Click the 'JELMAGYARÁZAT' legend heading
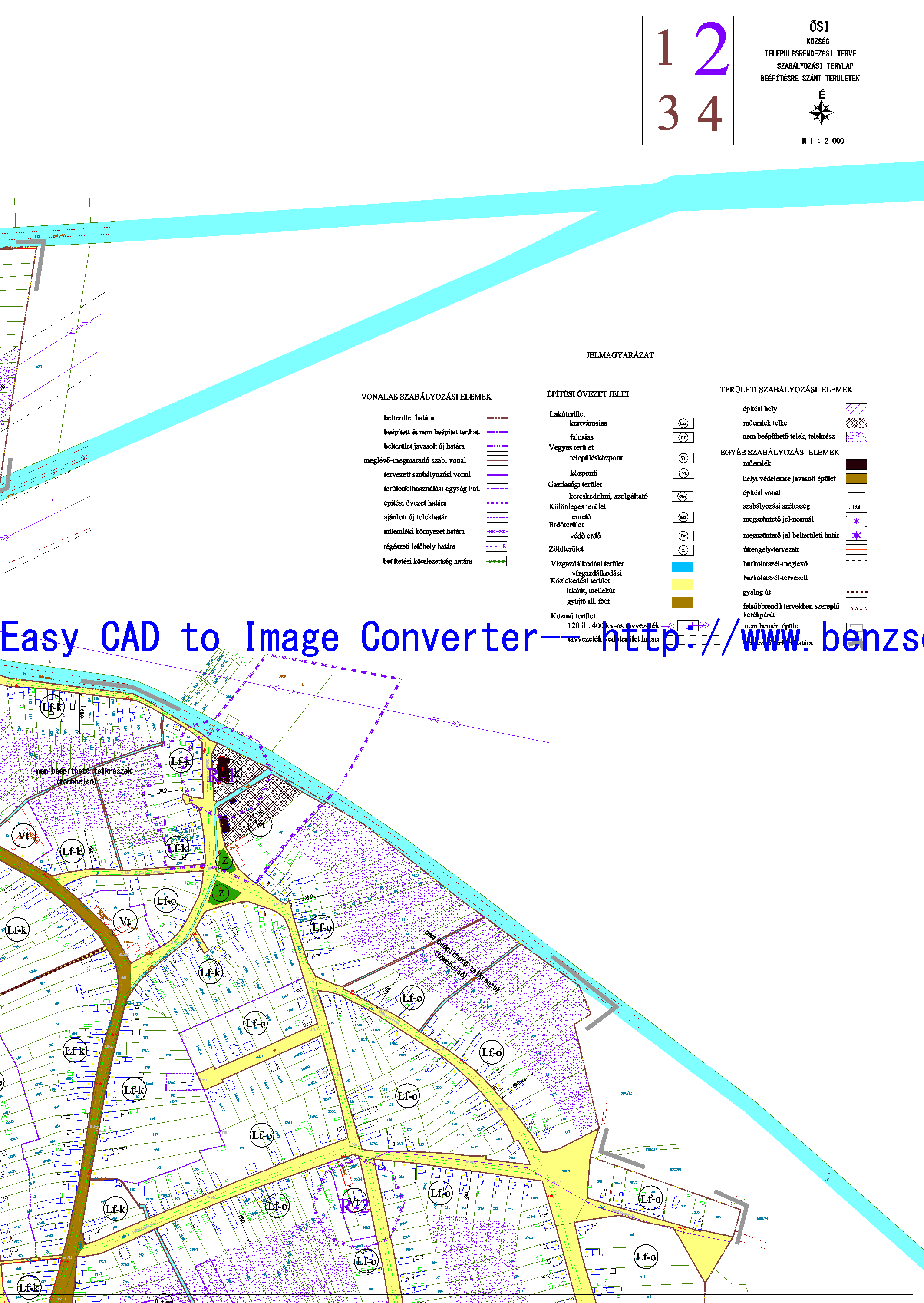The image size is (924, 1303). tap(620, 355)
